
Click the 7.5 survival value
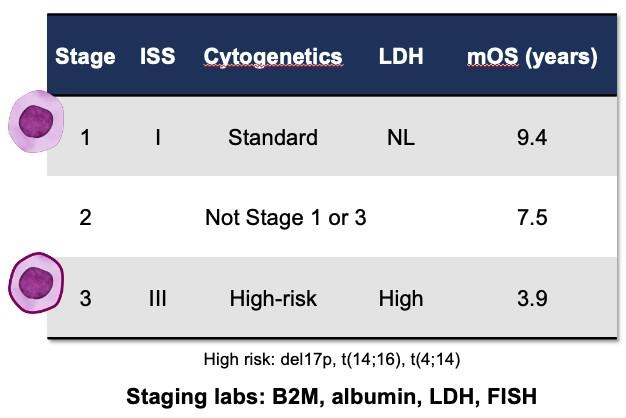coord(531,217)
